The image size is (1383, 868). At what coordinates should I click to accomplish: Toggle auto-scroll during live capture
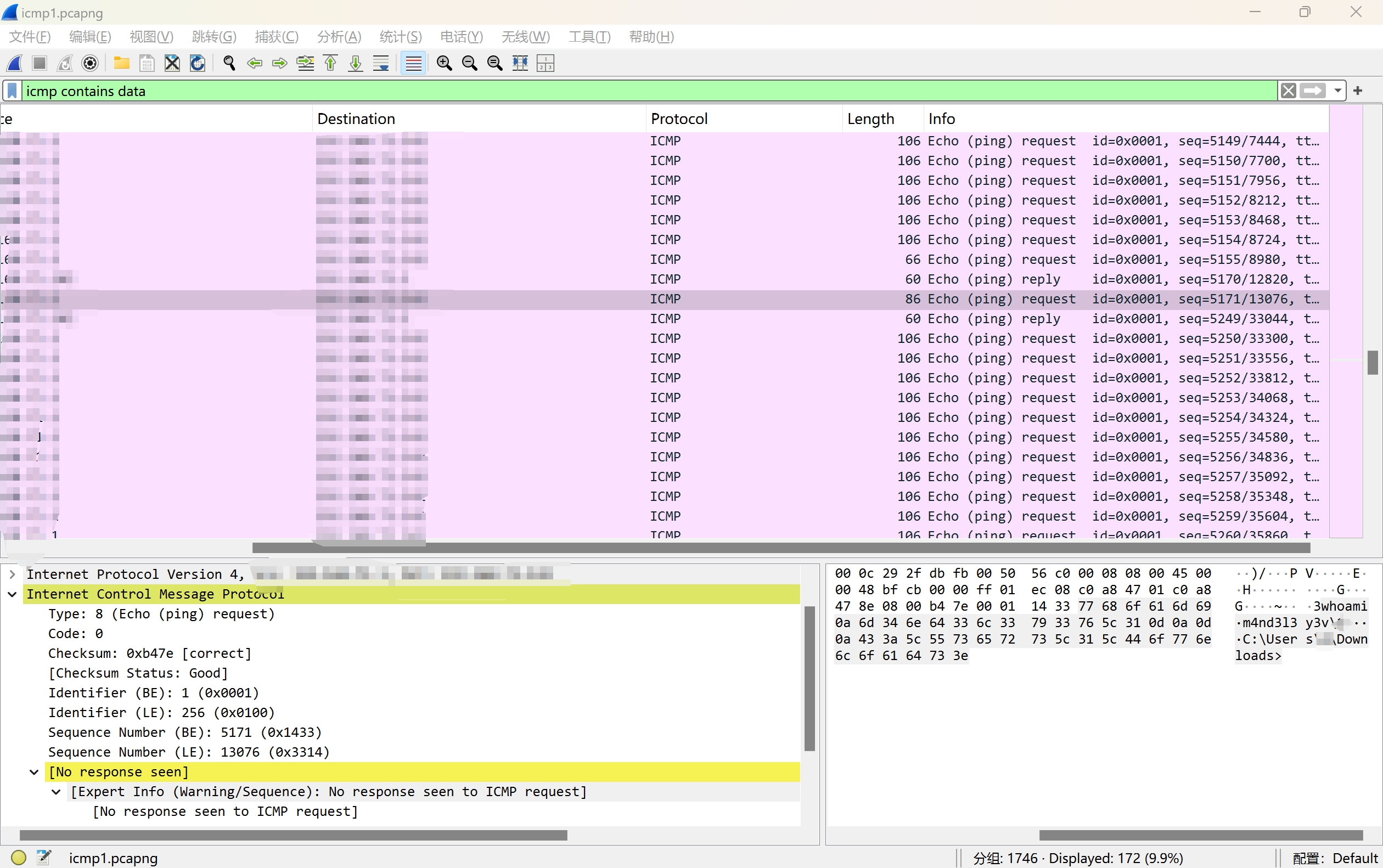pos(381,63)
